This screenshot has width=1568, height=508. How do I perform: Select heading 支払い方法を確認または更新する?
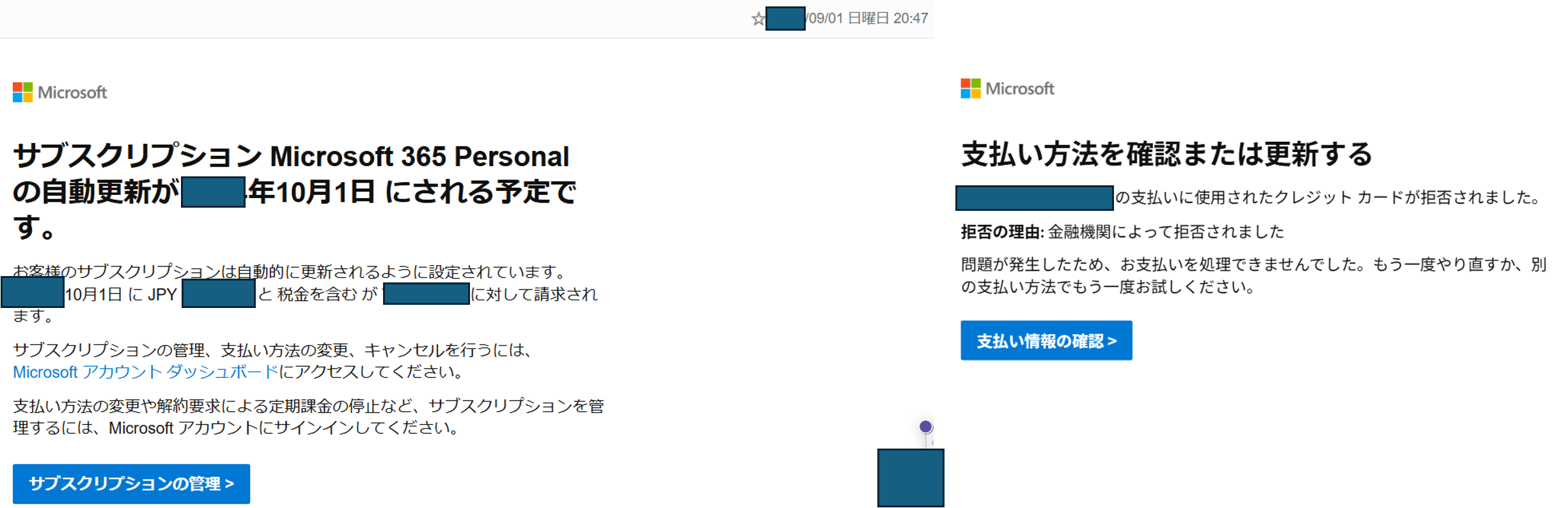coord(1166,154)
